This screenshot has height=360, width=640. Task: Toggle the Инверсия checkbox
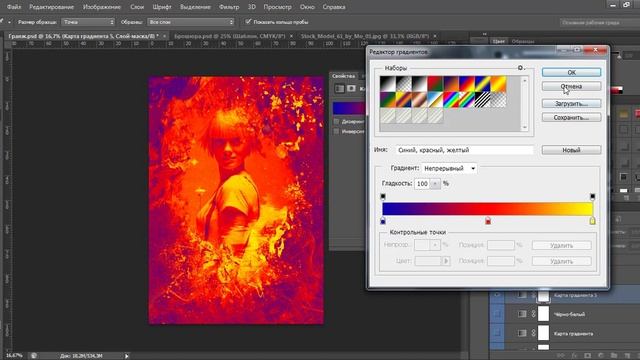click(336, 131)
